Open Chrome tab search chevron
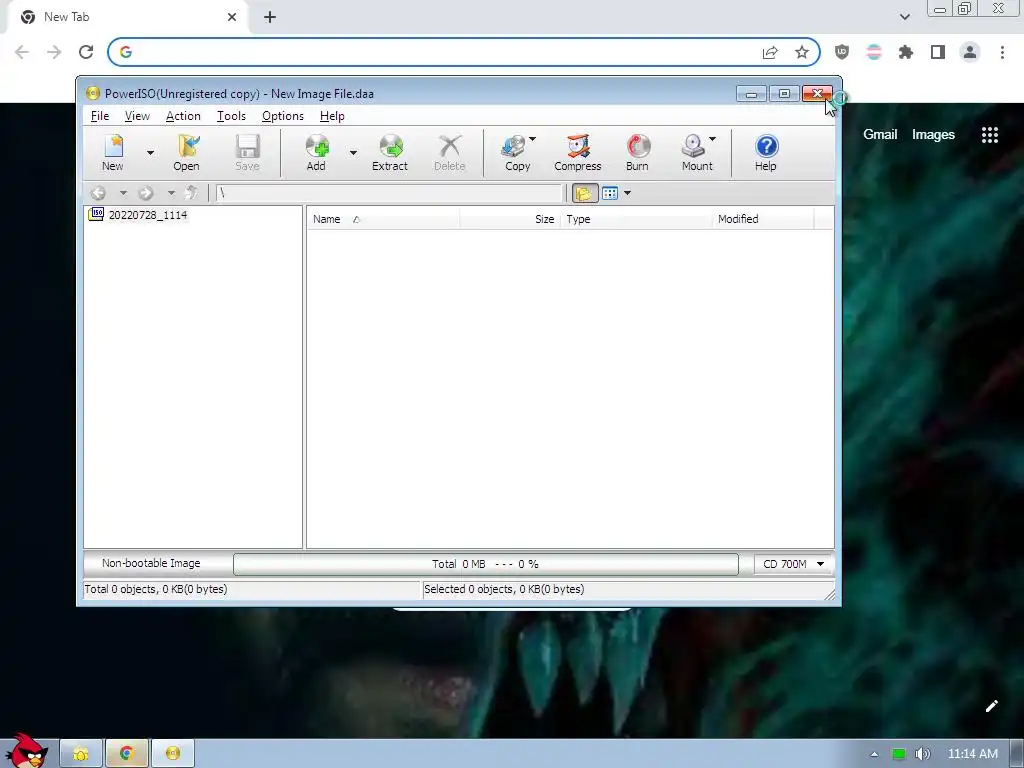This screenshot has width=1024, height=768. [904, 17]
